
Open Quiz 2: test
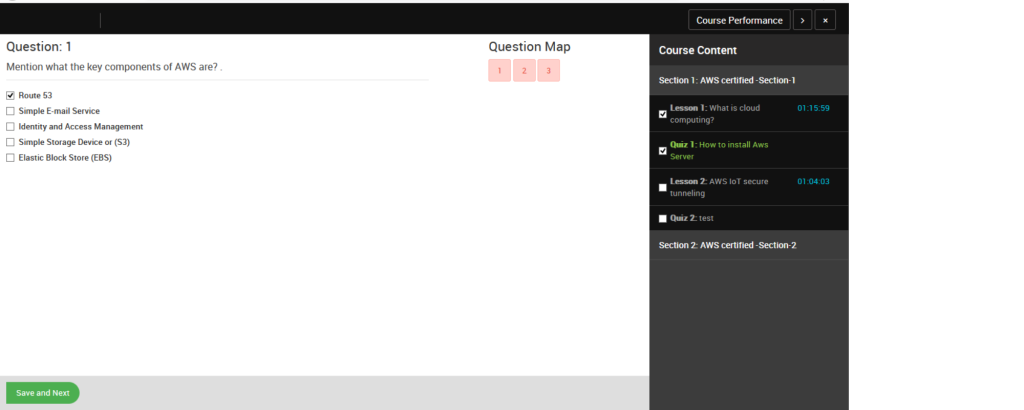pyautogui.click(x=692, y=218)
